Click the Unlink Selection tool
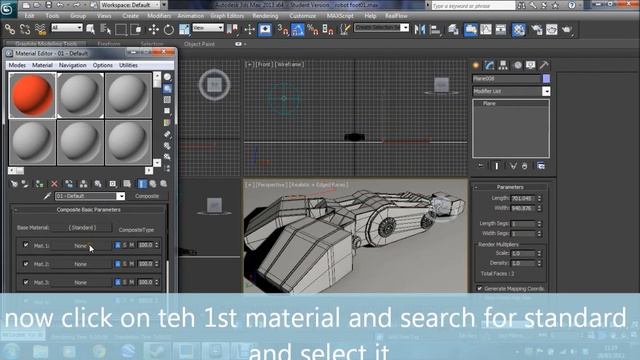The height and width of the screenshot is (360, 640). (25, 29)
